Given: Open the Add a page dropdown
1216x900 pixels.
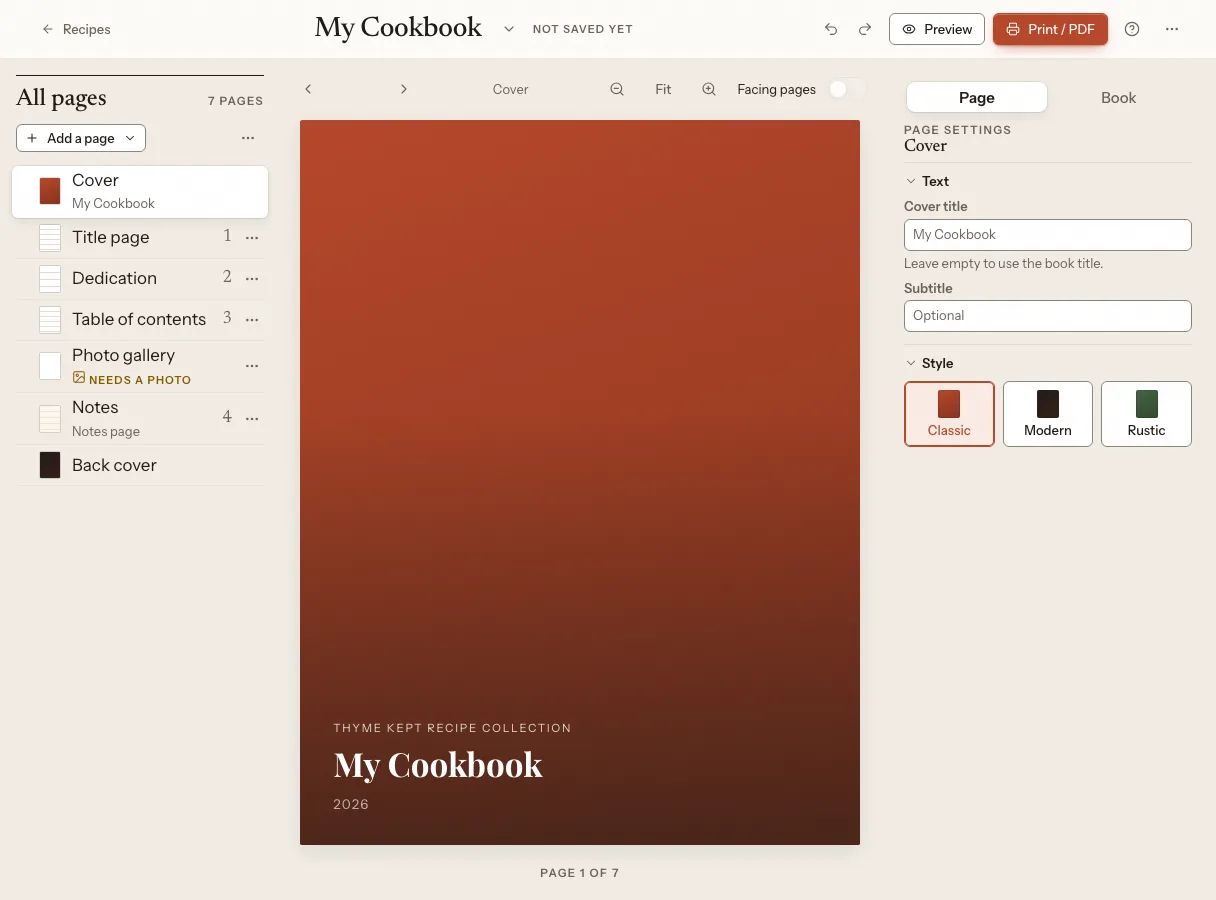Looking at the screenshot, I should pos(81,138).
